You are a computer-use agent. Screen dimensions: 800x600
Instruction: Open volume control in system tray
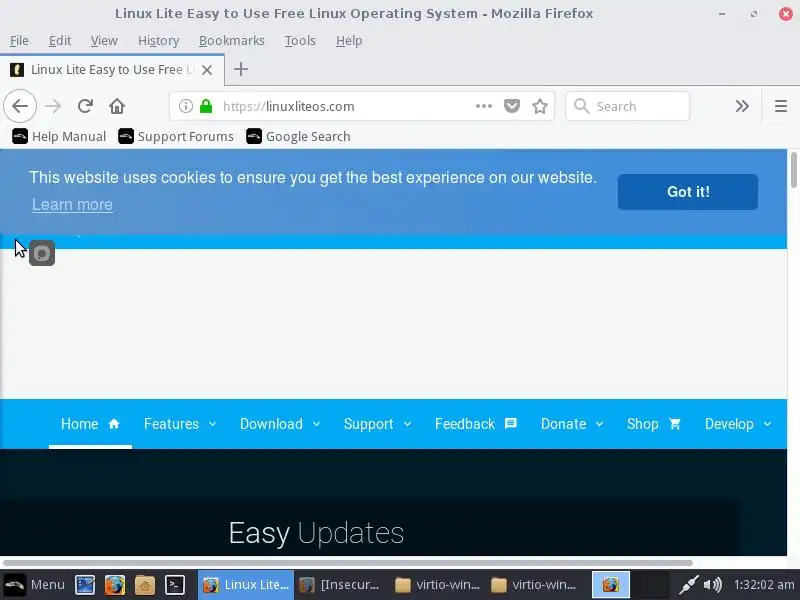[x=713, y=585]
